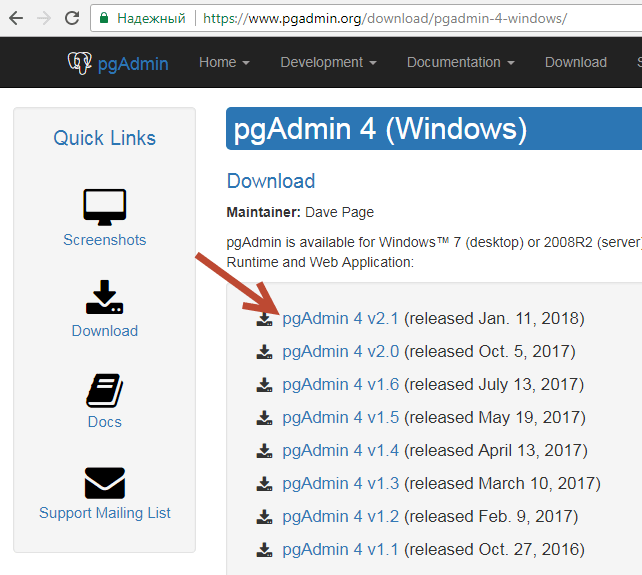Go back using the browser back arrow
Screen dimensions: 642x575
click(x=16, y=18)
